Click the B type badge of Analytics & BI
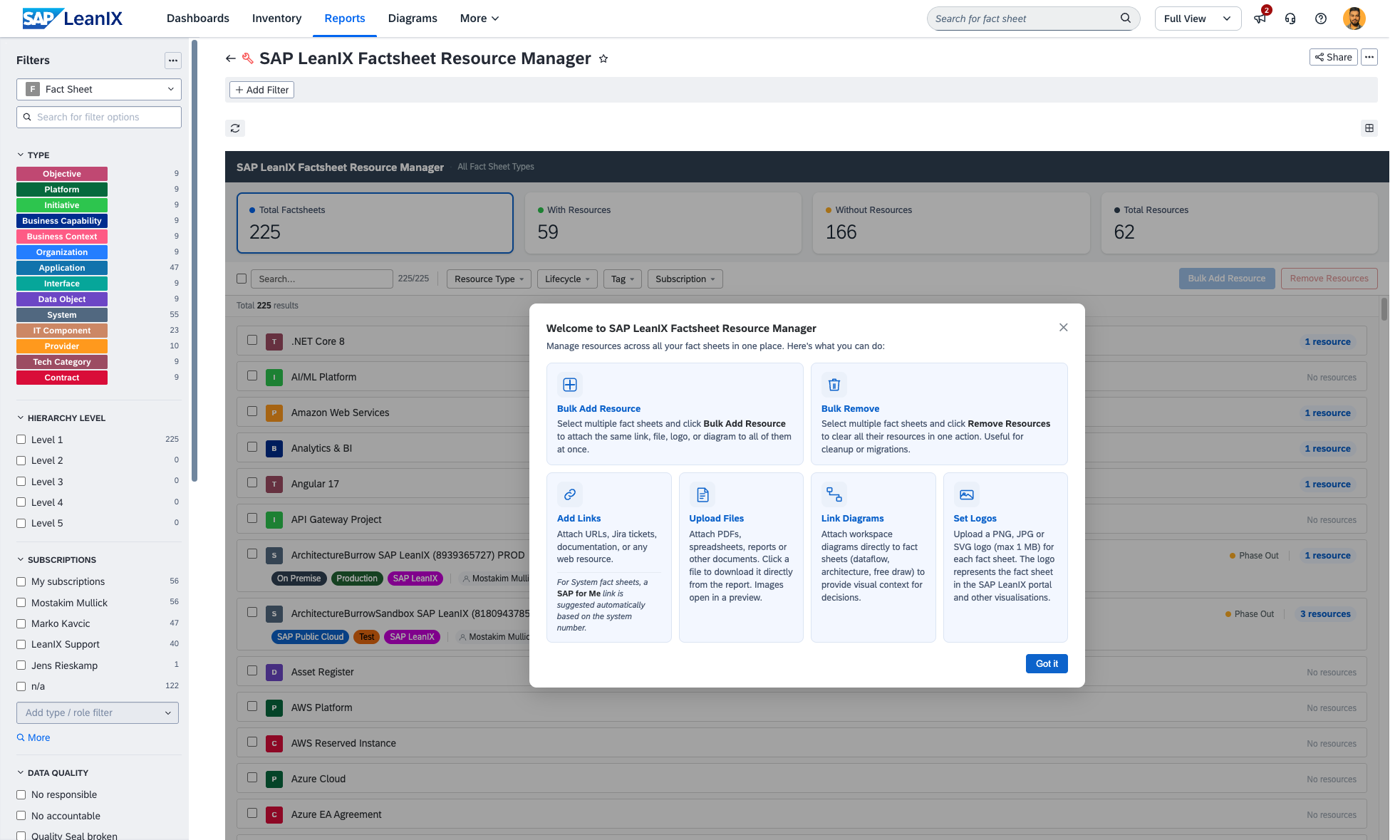 click(x=274, y=449)
